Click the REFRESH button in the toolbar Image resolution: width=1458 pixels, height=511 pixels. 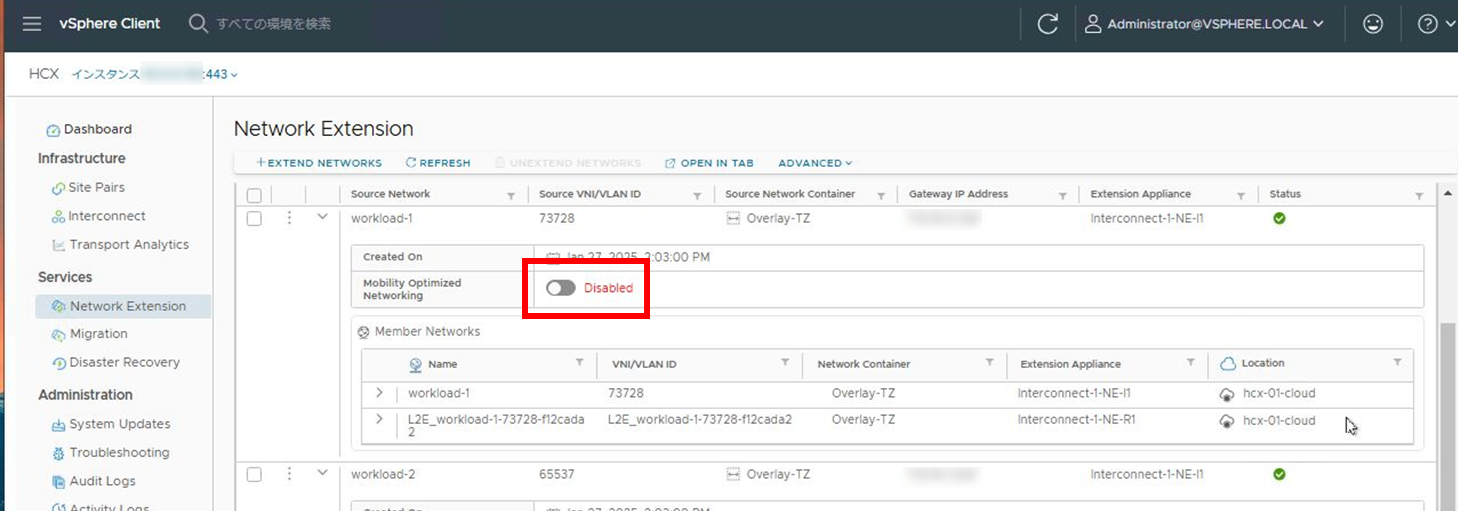[438, 163]
